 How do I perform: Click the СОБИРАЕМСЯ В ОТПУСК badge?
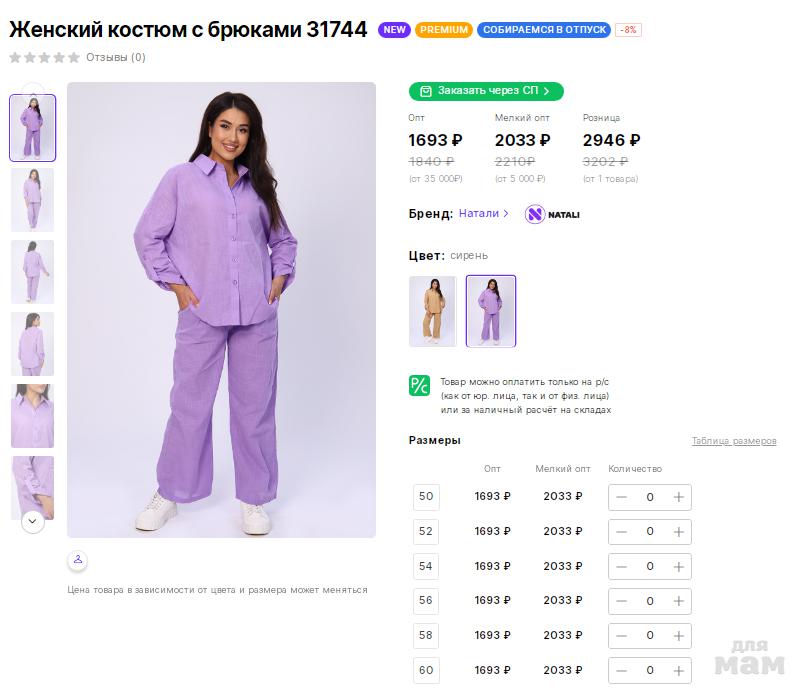(544, 30)
